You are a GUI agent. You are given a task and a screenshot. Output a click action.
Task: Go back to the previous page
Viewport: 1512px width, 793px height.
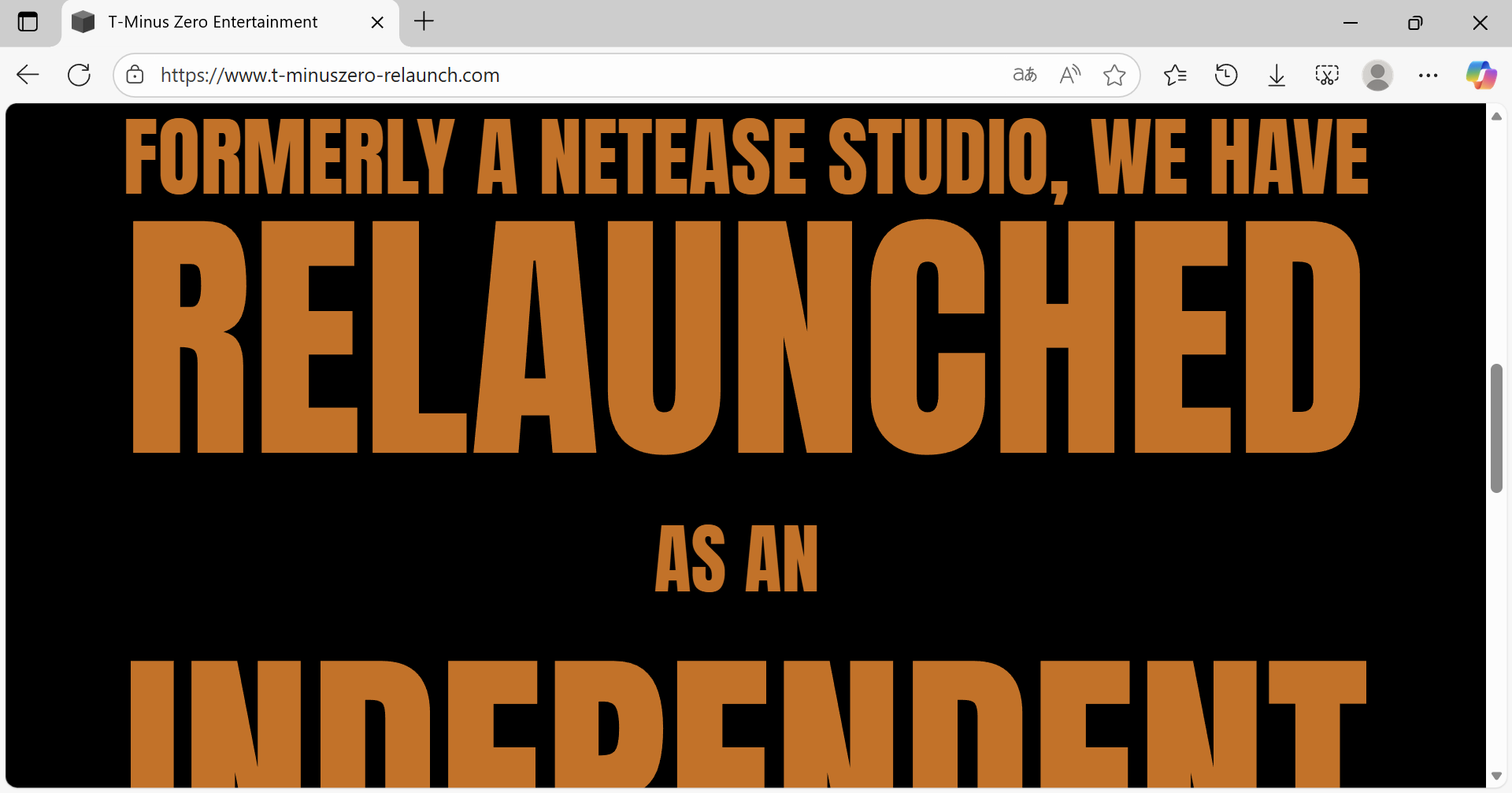click(x=28, y=75)
